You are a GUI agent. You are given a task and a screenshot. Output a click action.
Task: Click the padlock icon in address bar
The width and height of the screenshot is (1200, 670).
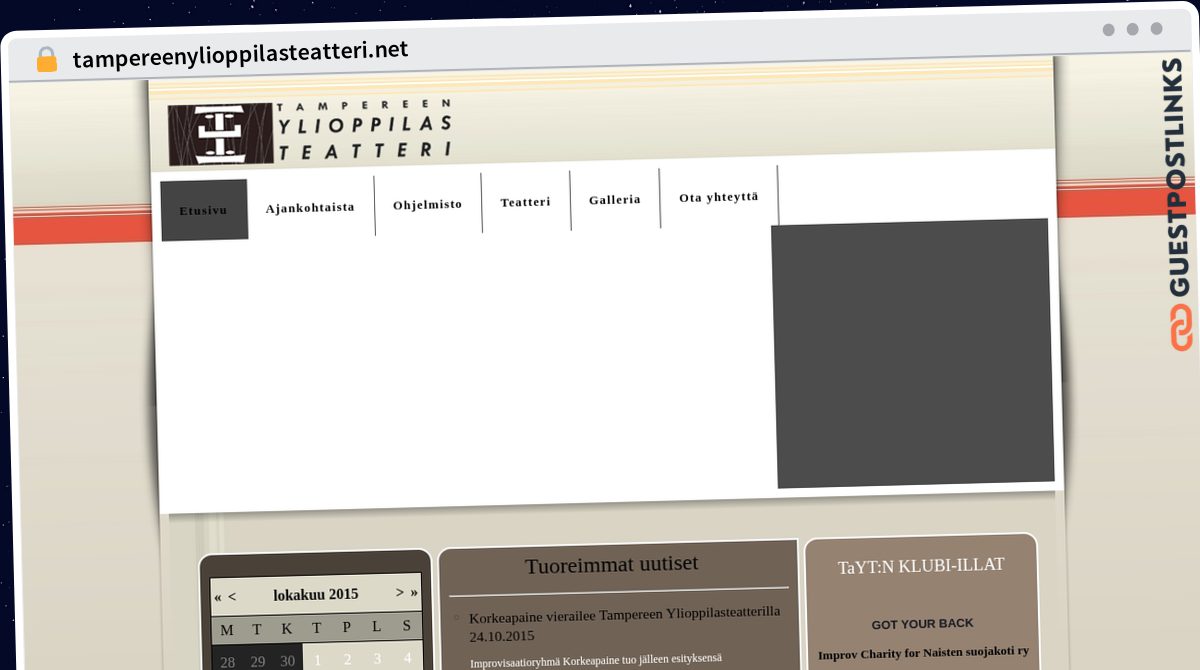click(47, 59)
